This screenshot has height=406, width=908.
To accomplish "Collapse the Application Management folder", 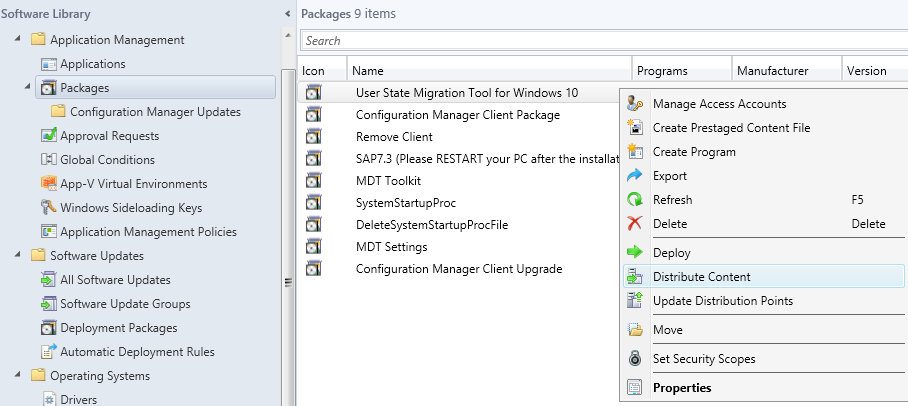I will (x=17, y=39).
